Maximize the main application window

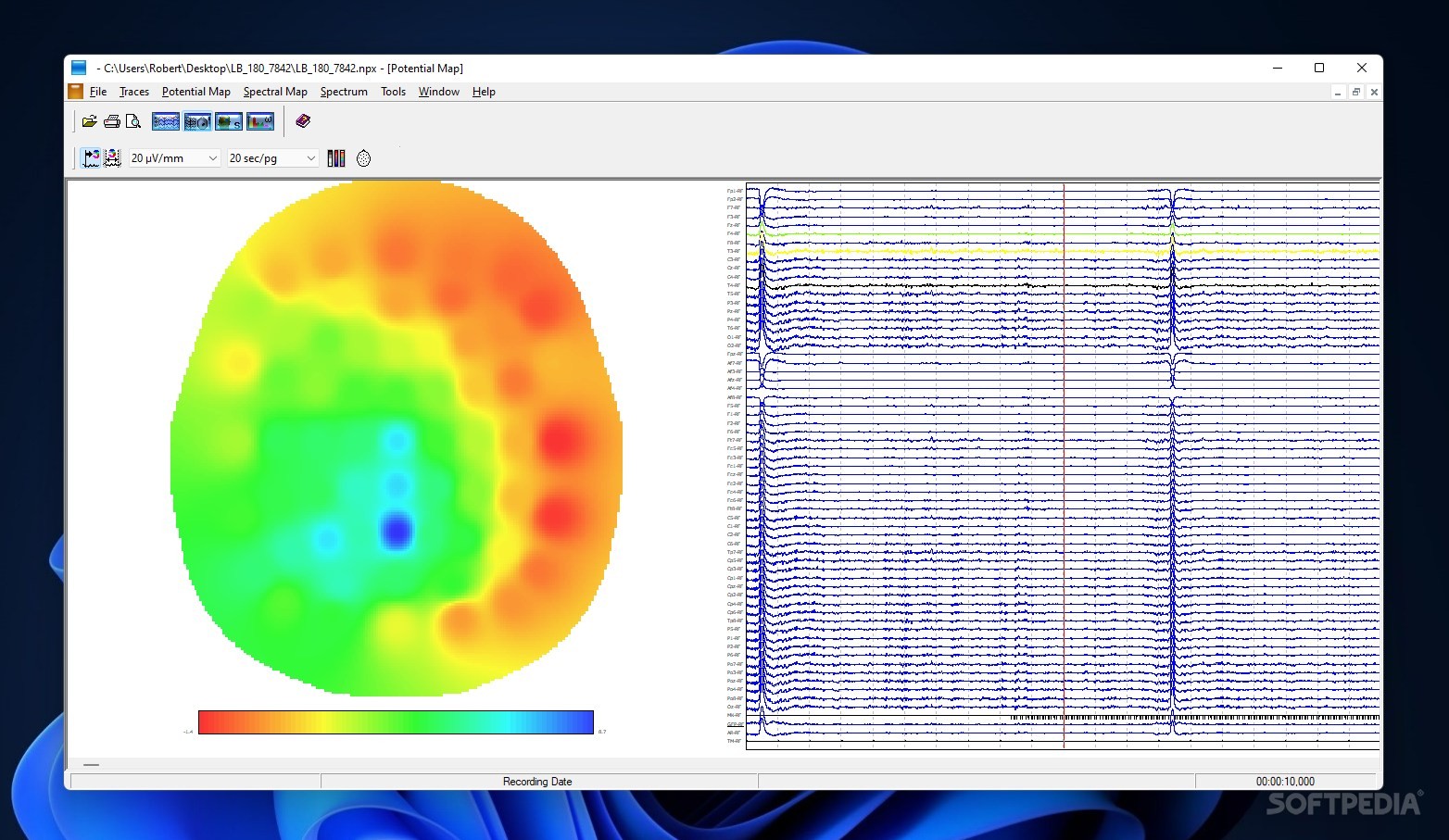1319,68
